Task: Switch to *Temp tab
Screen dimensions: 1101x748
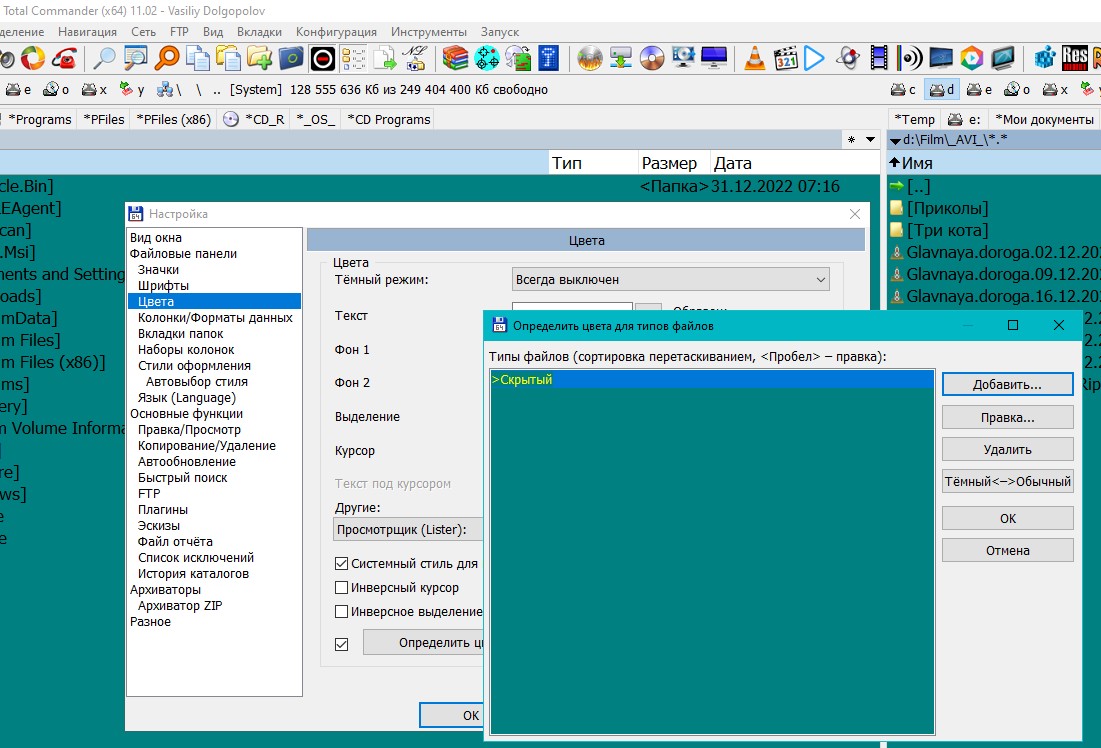Action: coord(914,119)
